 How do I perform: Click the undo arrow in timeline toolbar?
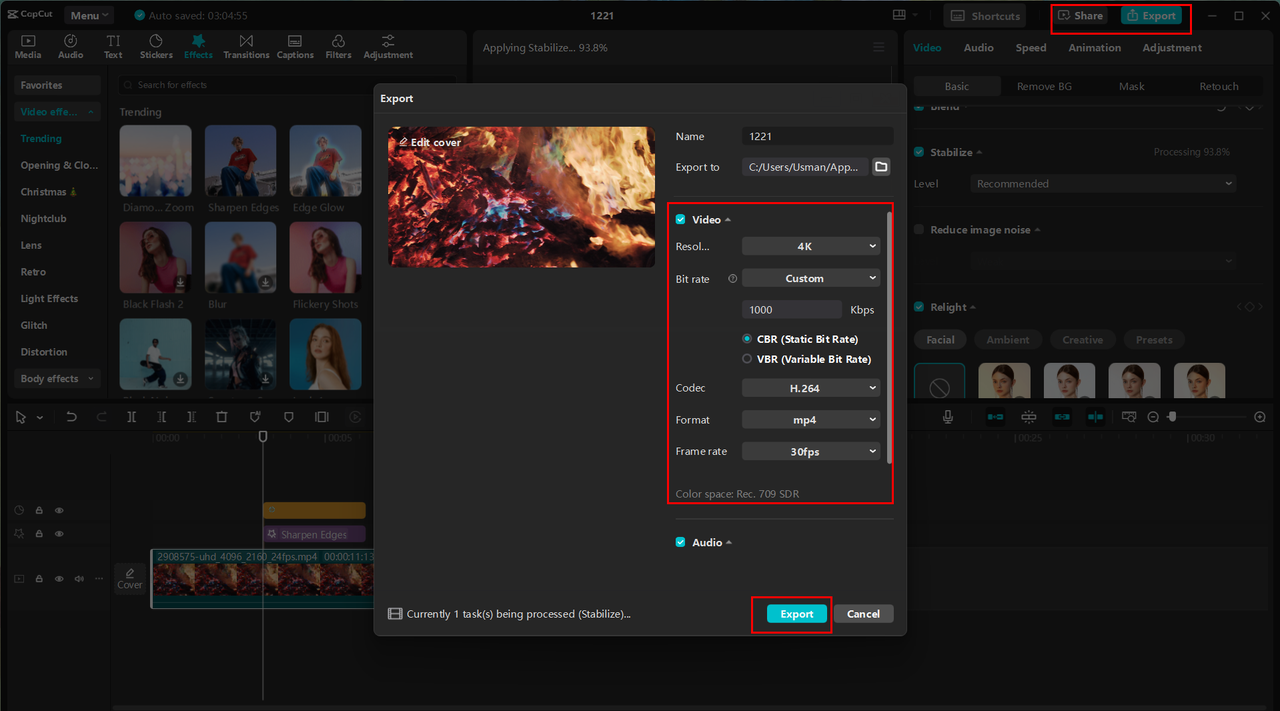(71, 417)
